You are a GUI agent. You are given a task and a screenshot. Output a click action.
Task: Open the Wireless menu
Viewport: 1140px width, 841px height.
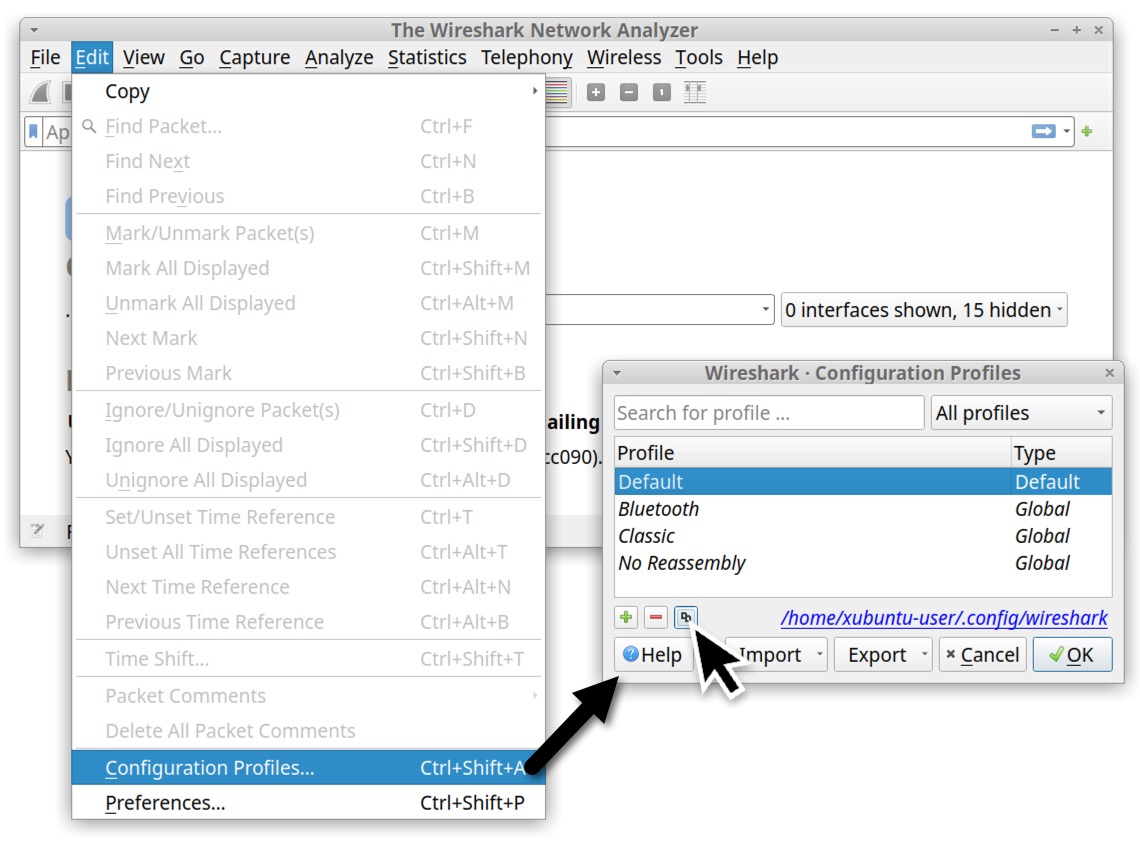coord(624,57)
